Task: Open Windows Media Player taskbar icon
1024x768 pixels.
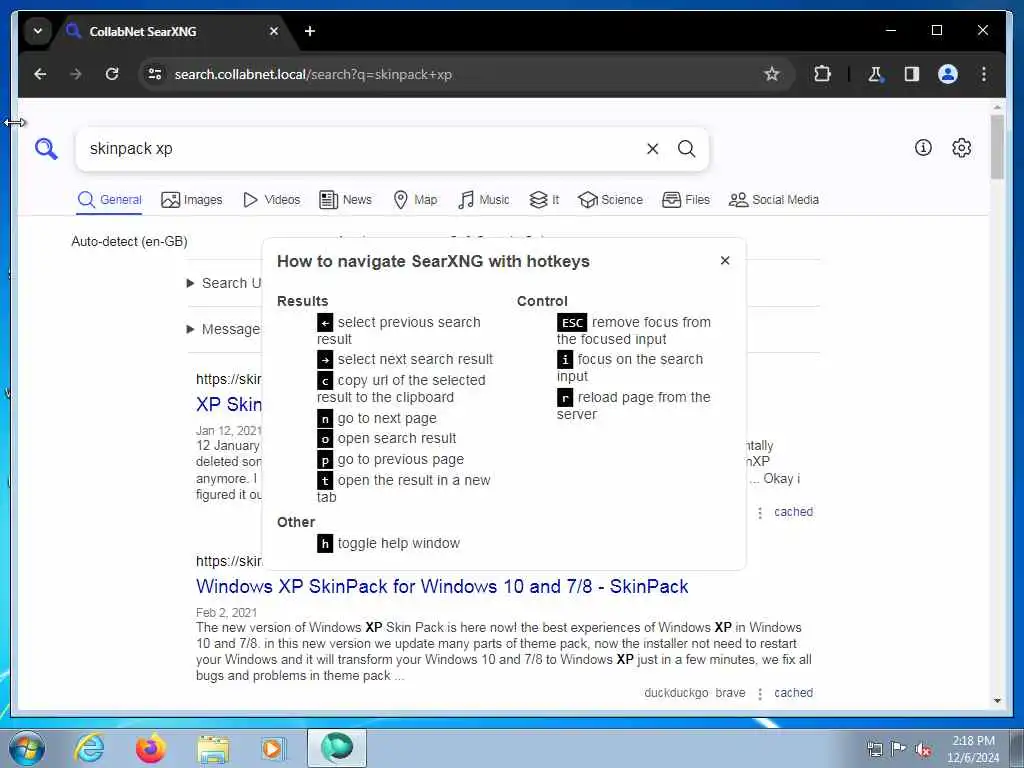Action: click(272, 748)
